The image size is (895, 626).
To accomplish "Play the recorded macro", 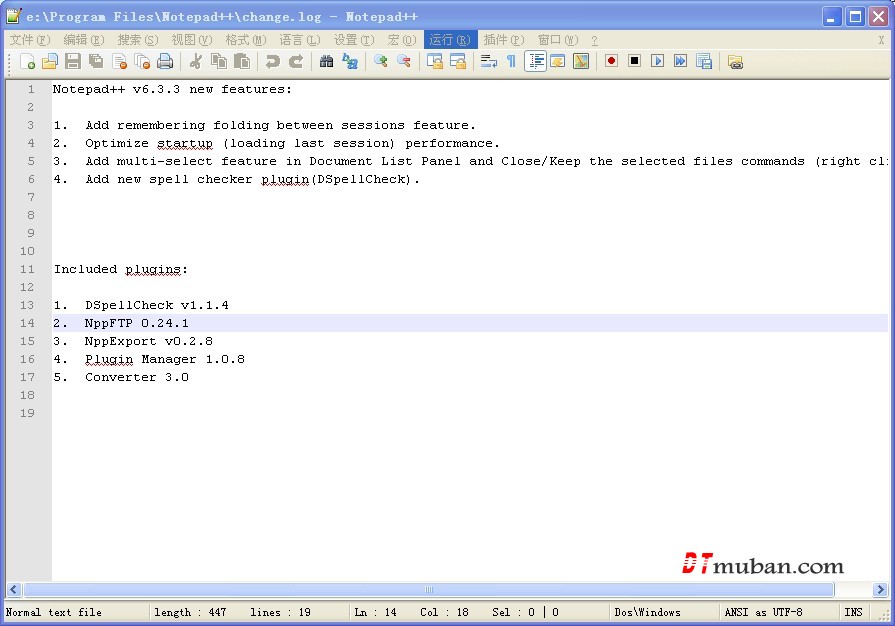I will click(x=657, y=62).
